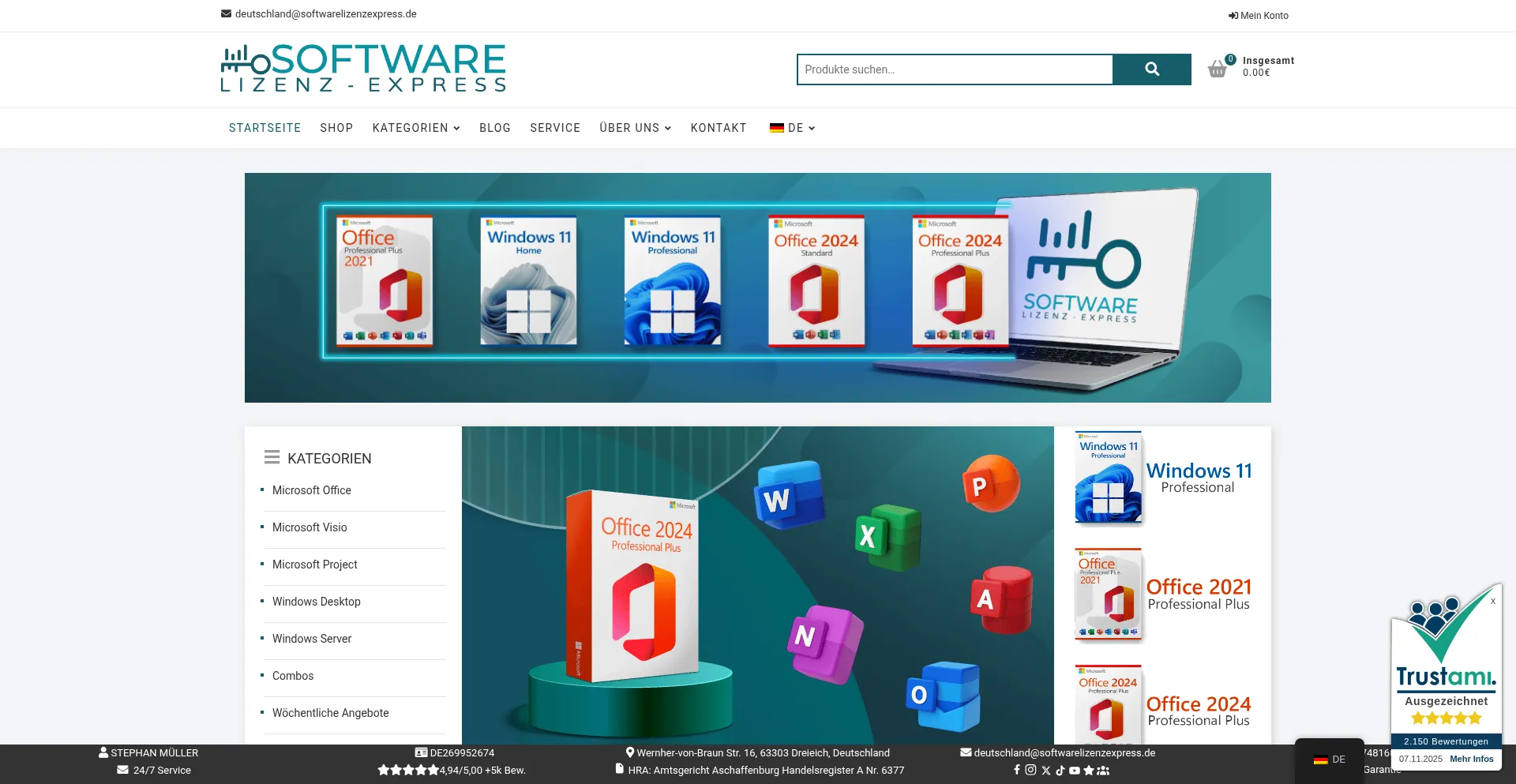Open the Instagram icon in footer
This screenshot has height=784, width=1516.
coord(1030,770)
